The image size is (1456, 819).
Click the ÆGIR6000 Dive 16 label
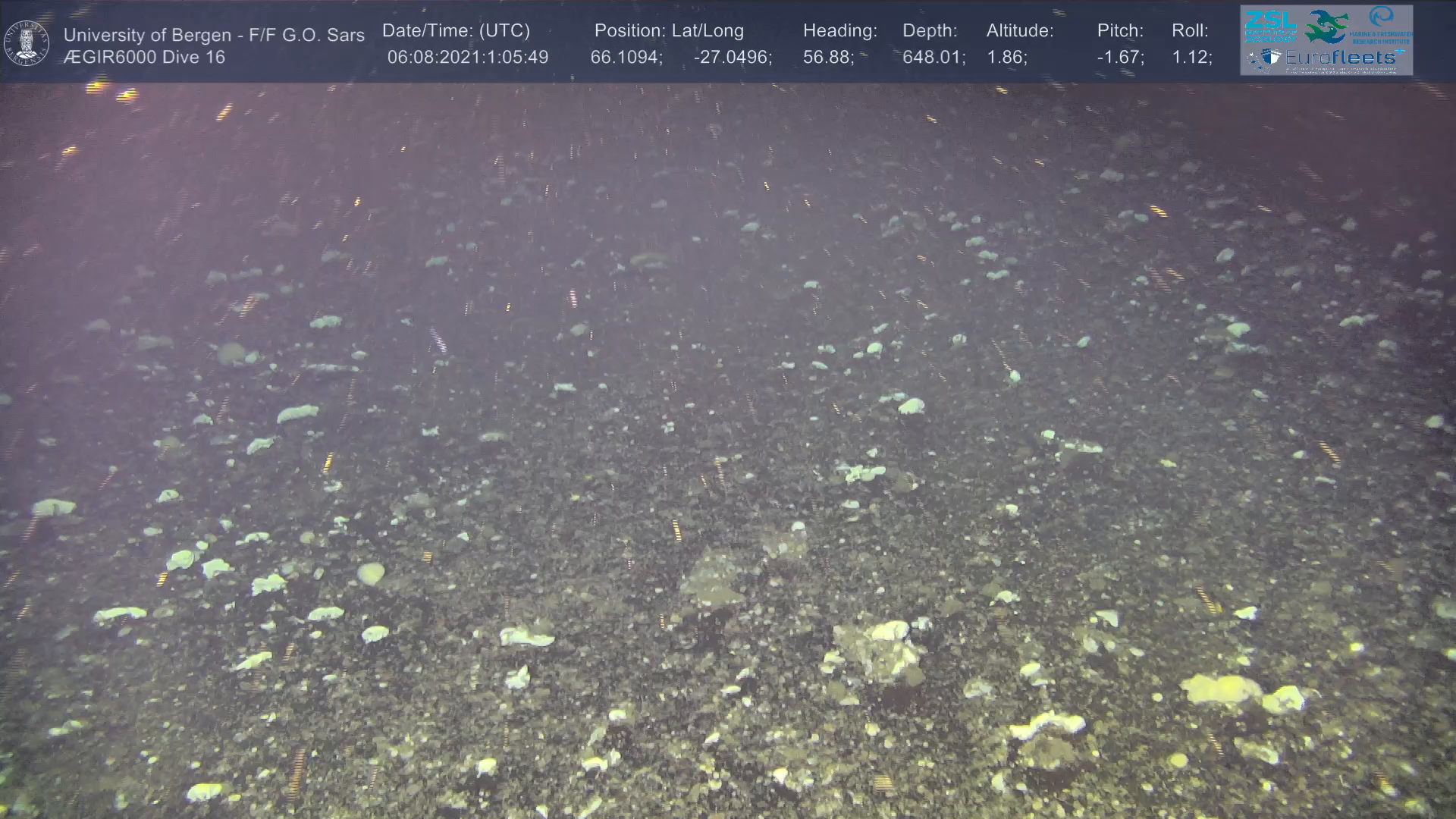pyautogui.click(x=144, y=57)
